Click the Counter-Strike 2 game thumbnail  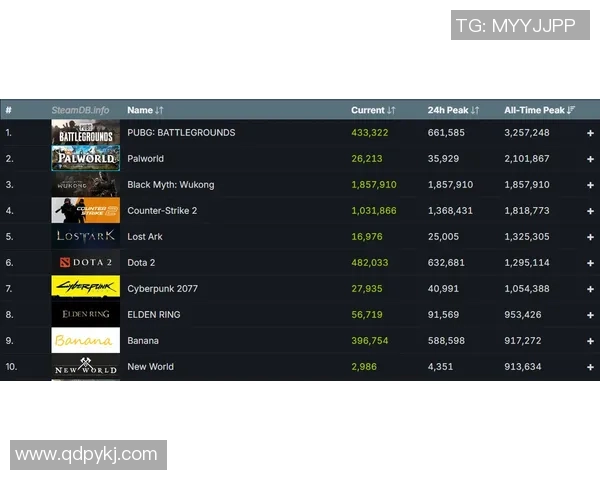tap(85, 210)
